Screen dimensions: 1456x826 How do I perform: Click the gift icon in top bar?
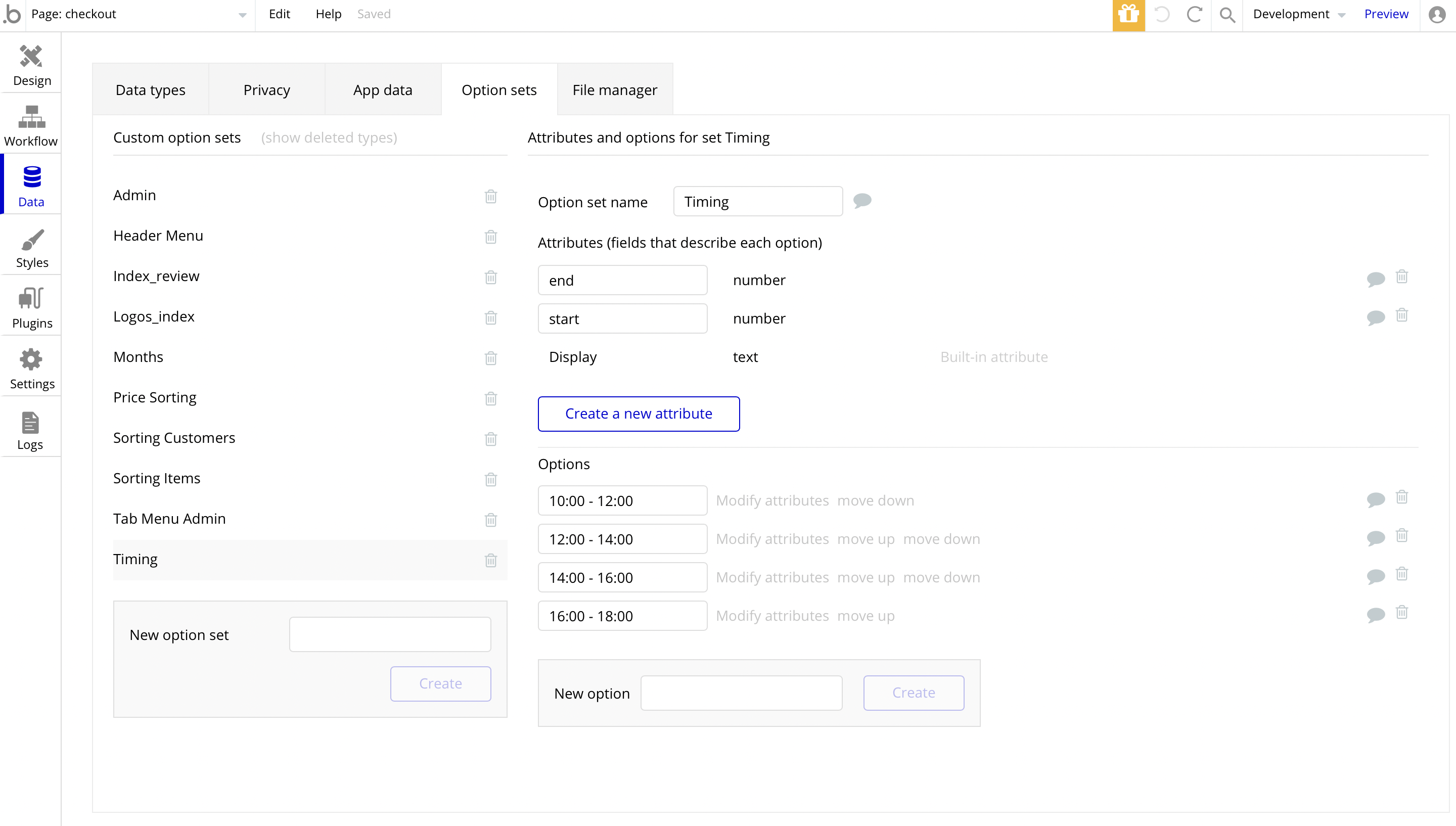click(1128, 15)
